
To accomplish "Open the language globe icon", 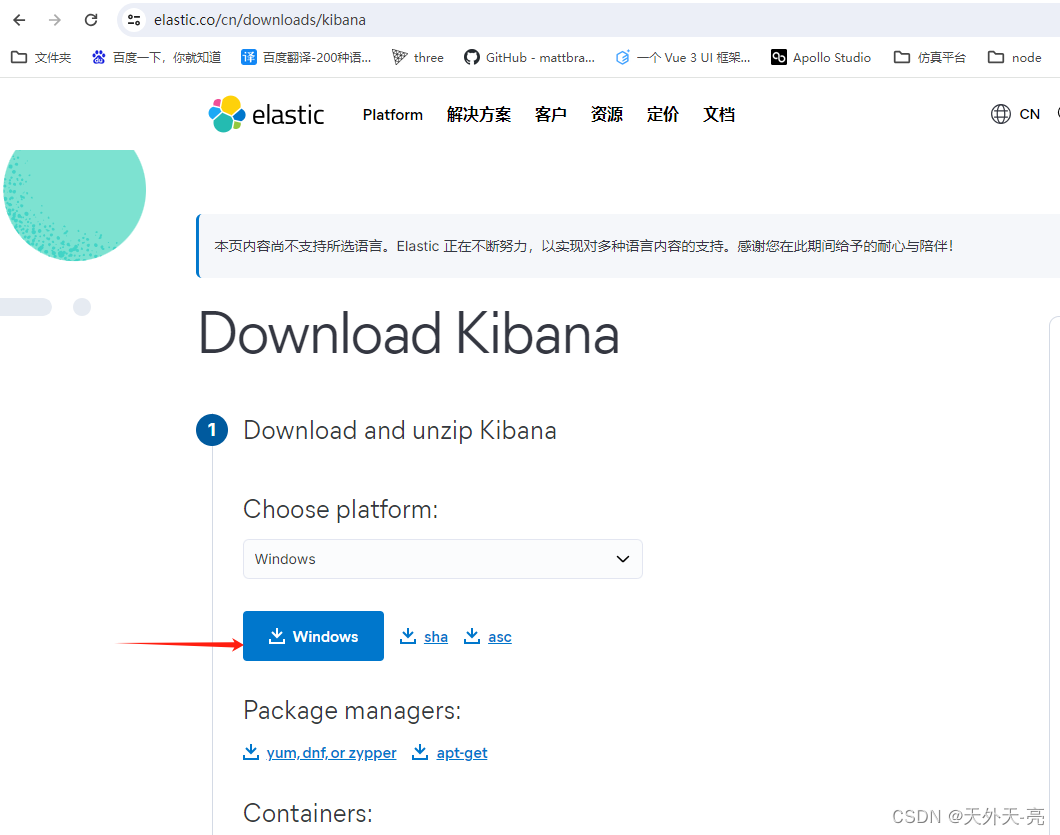I will (x=1001, y=114).
